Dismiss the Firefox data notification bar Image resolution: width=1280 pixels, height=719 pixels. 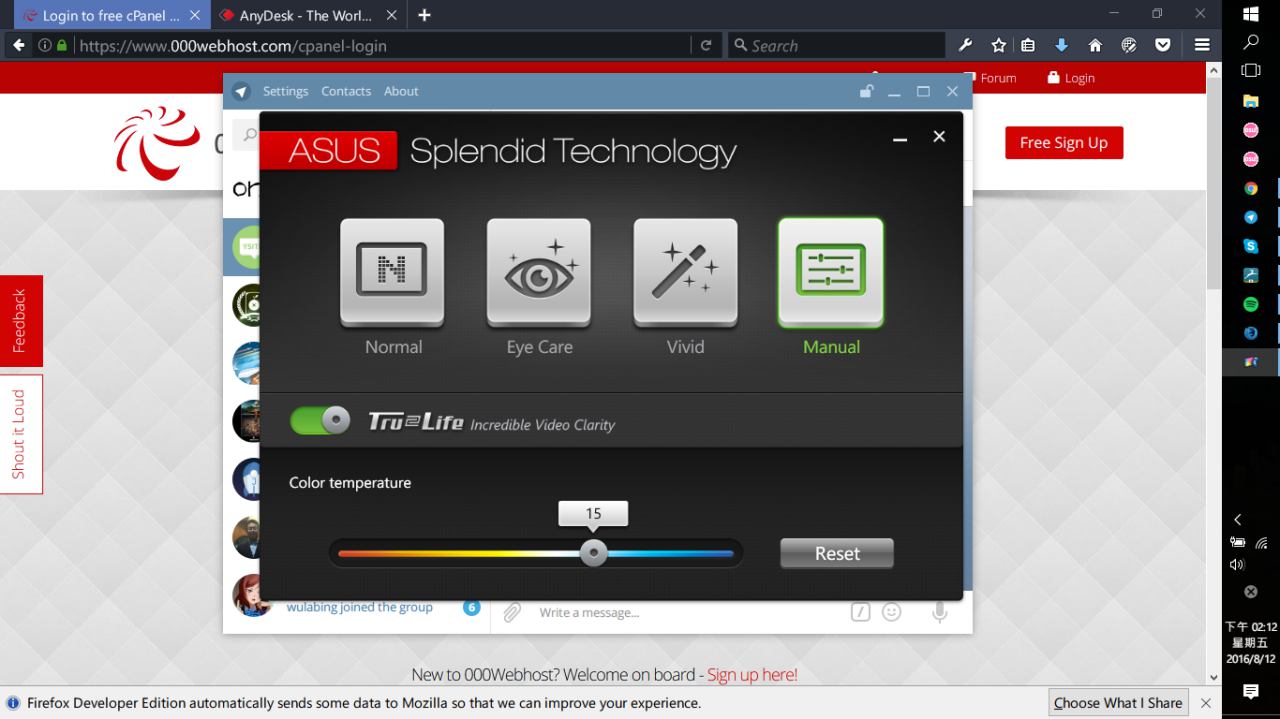point(1205,703)
